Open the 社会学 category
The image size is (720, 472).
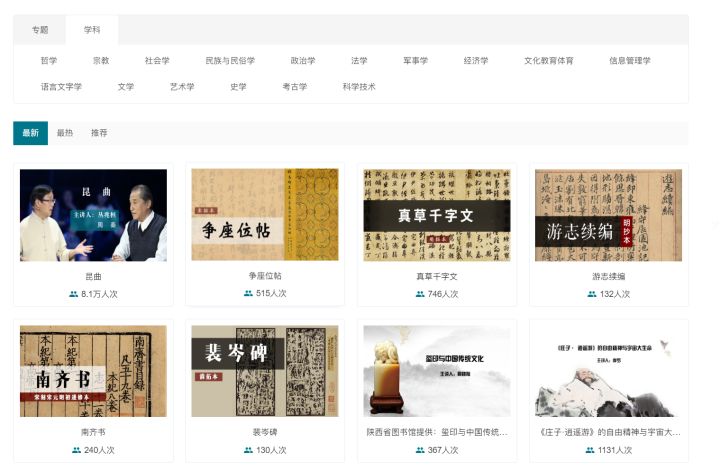[157, 61]
